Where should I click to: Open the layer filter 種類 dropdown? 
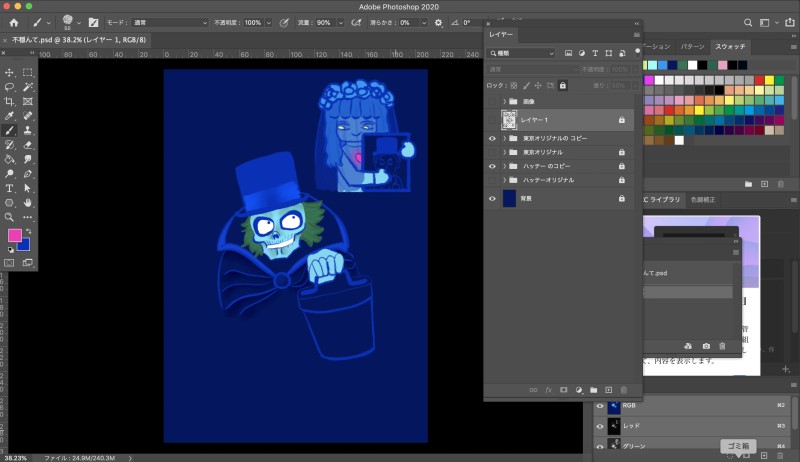click(522, 53)
